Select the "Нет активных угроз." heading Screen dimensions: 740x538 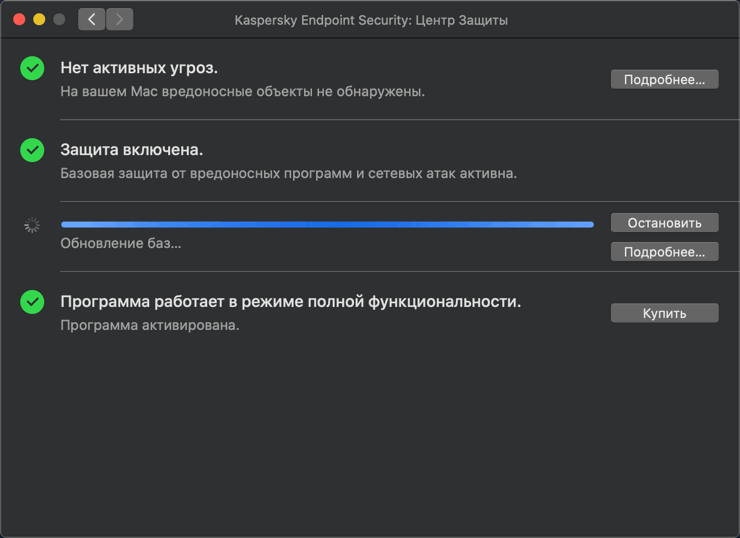click(139, 68)
